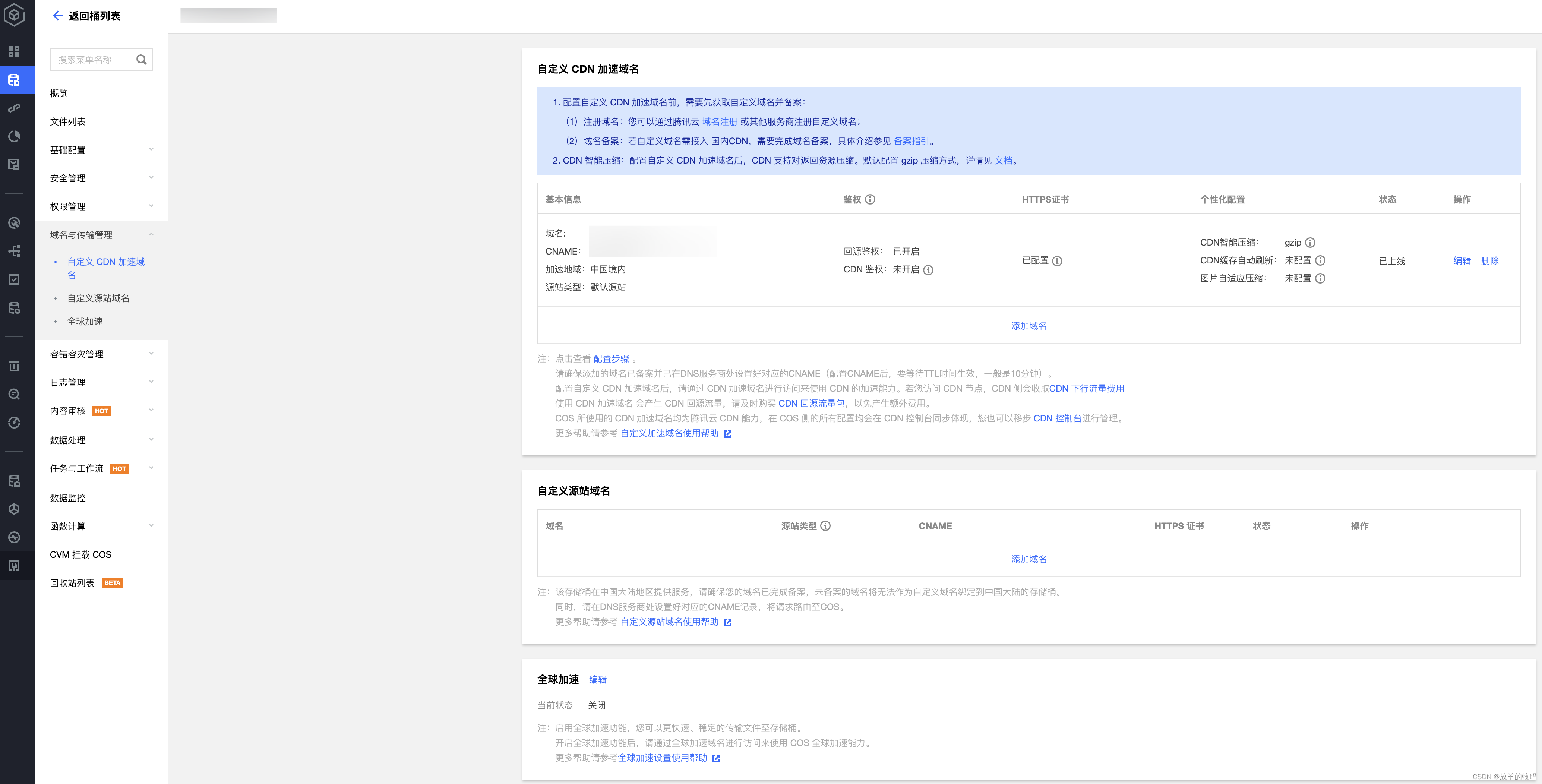Expand the 容错容灾管理 menu
Image resolution: width=1542 pixels, height=784 pixels.
(x=101, y=354)
